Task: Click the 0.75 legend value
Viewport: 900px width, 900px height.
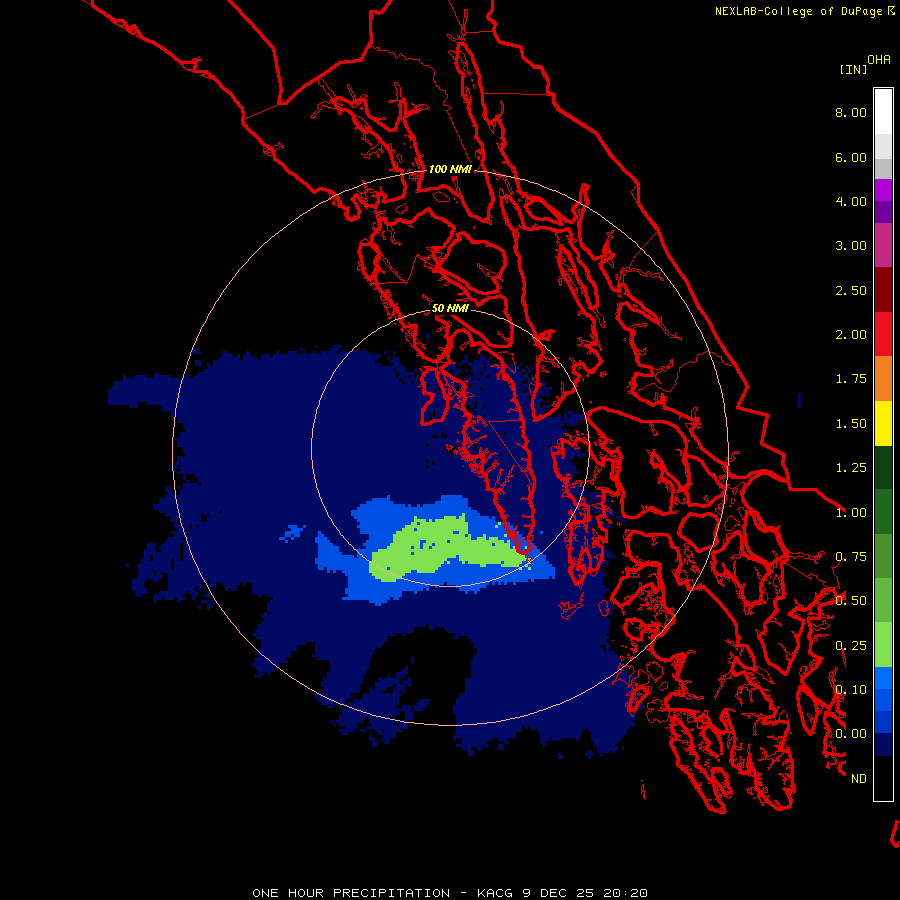Action: [851, 557]
